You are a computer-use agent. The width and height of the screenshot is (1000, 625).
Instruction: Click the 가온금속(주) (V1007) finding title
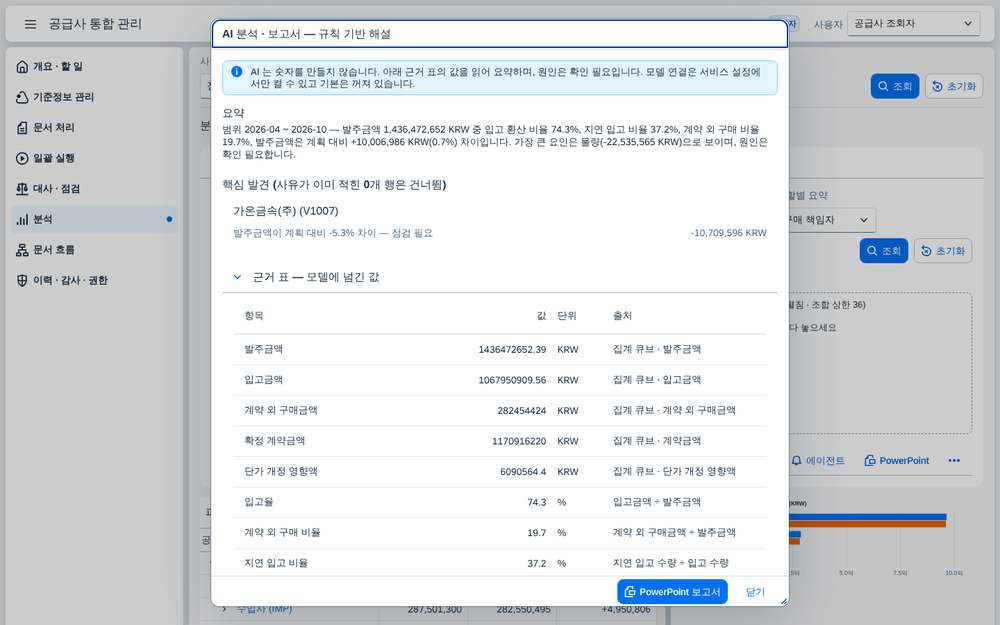pyautogui.click(x=286, y=211)
